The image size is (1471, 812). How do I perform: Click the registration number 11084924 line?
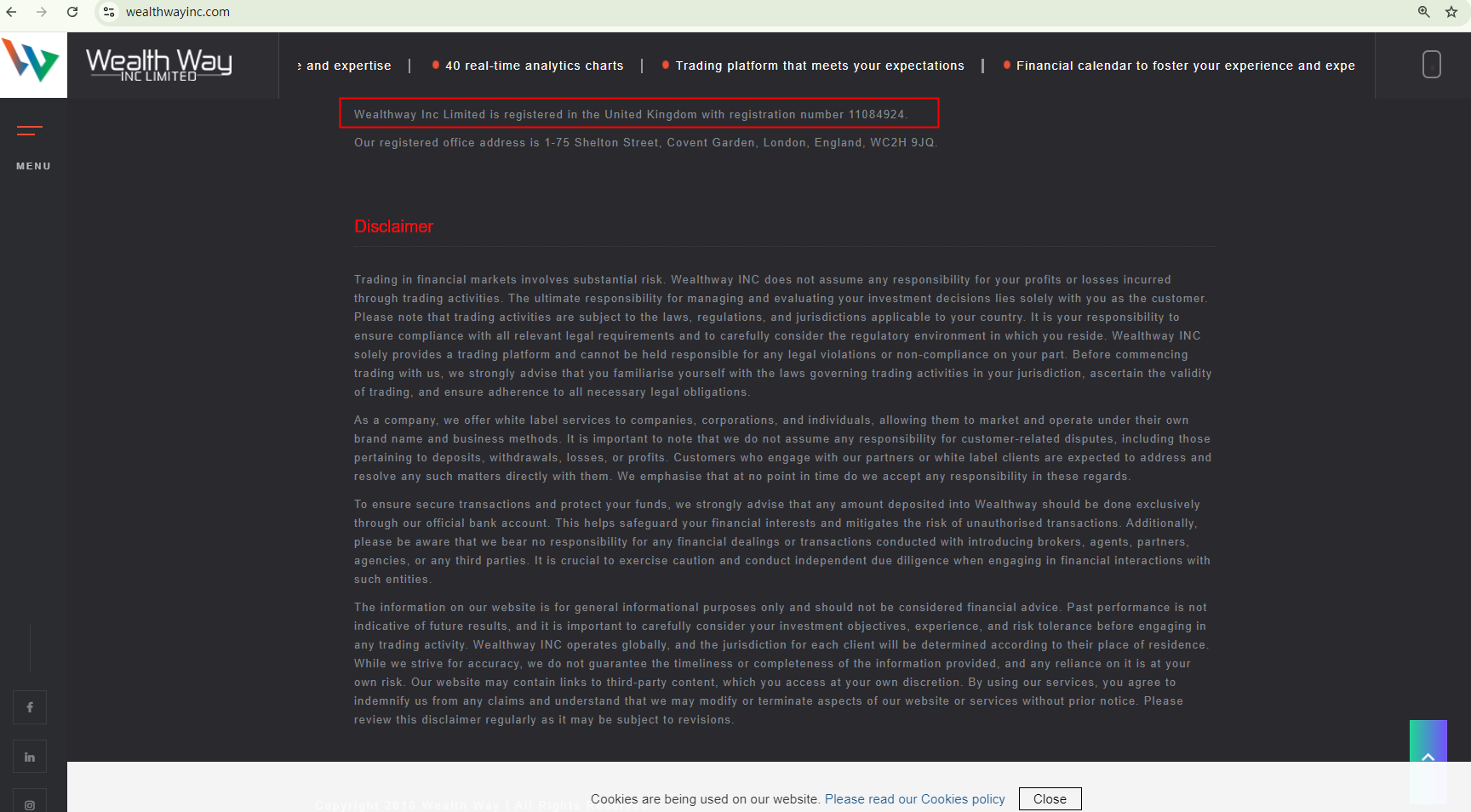click(631, 114)
